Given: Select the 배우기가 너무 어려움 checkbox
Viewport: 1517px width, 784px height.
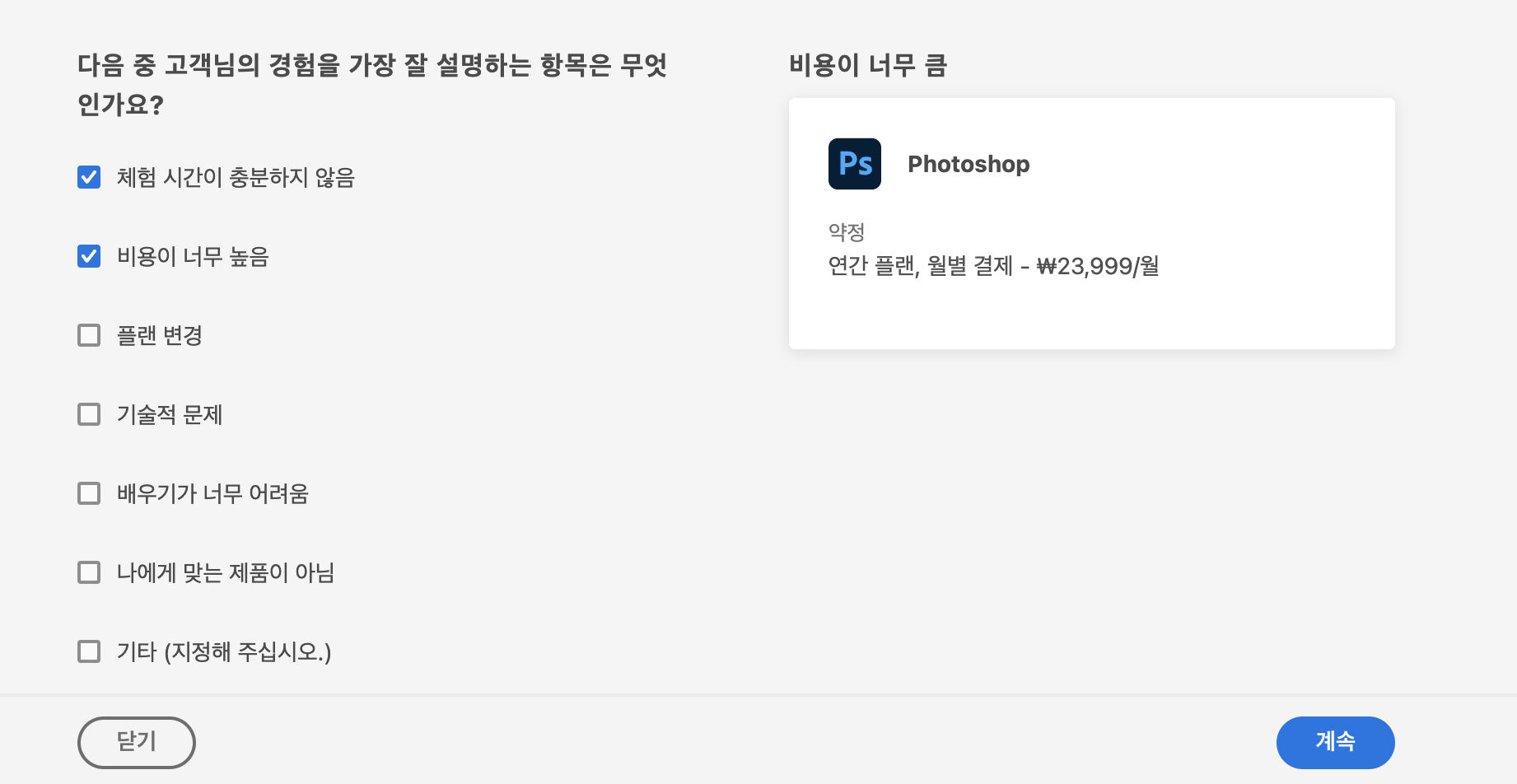Looking at the screenshot, I should pyautogui.click(x=89, y=493).
